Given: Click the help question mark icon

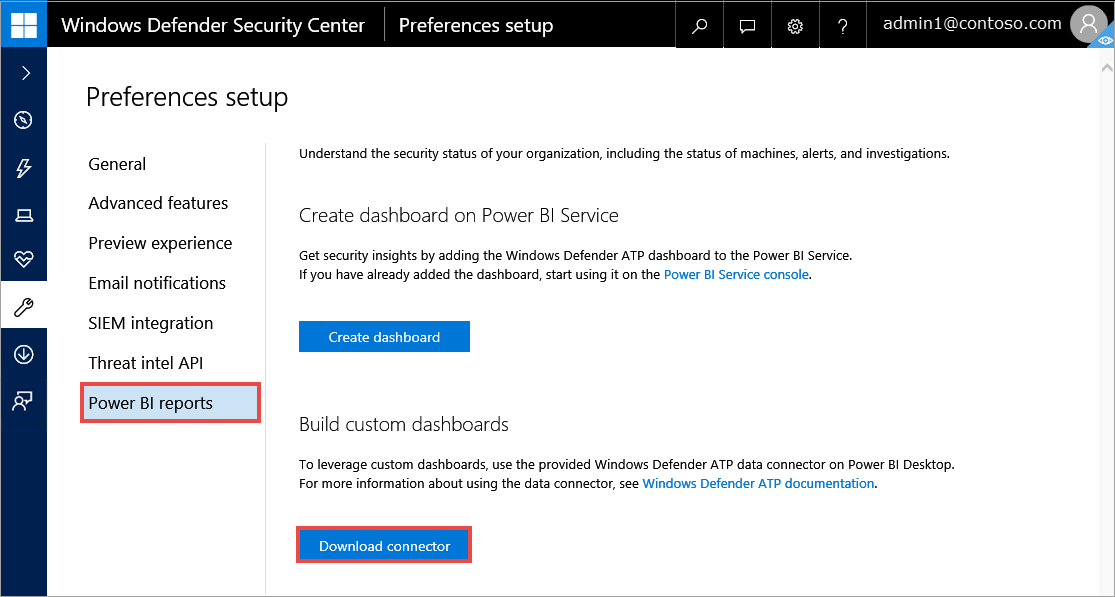Looking at the screenshot, I should coord(843,26).
